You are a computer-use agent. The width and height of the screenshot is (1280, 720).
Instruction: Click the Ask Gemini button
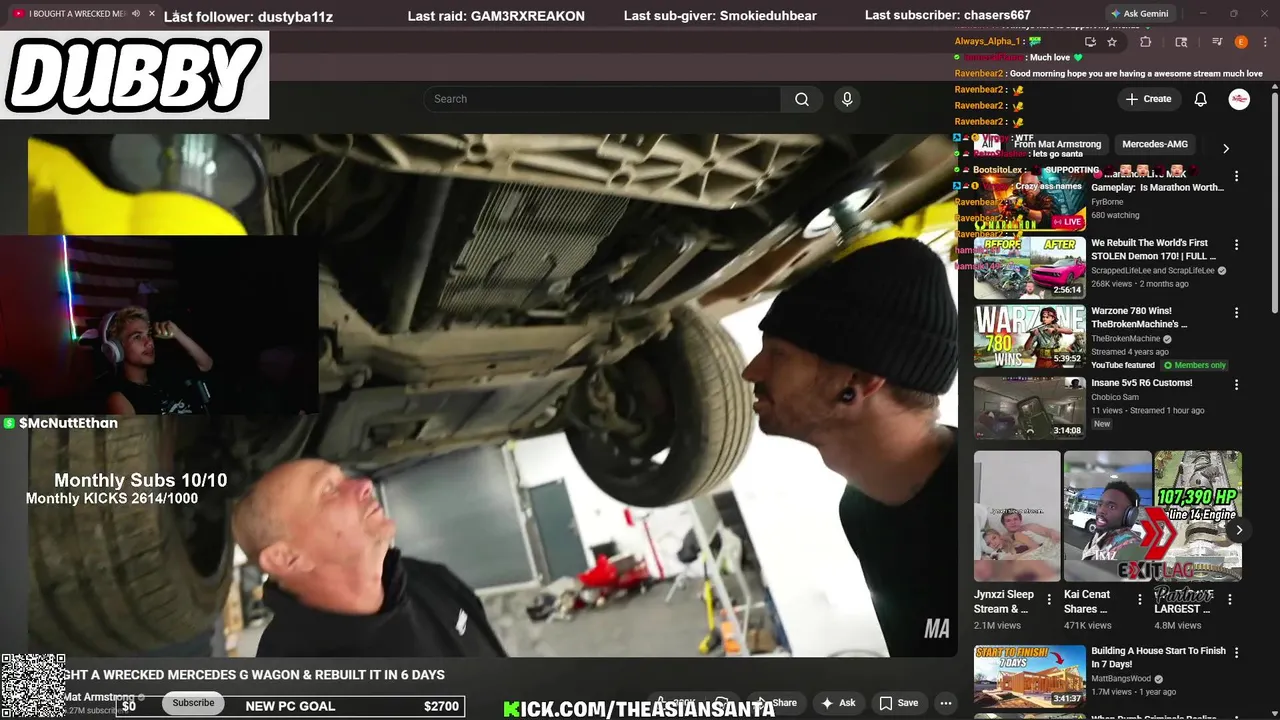click(x=1140, y=14)
